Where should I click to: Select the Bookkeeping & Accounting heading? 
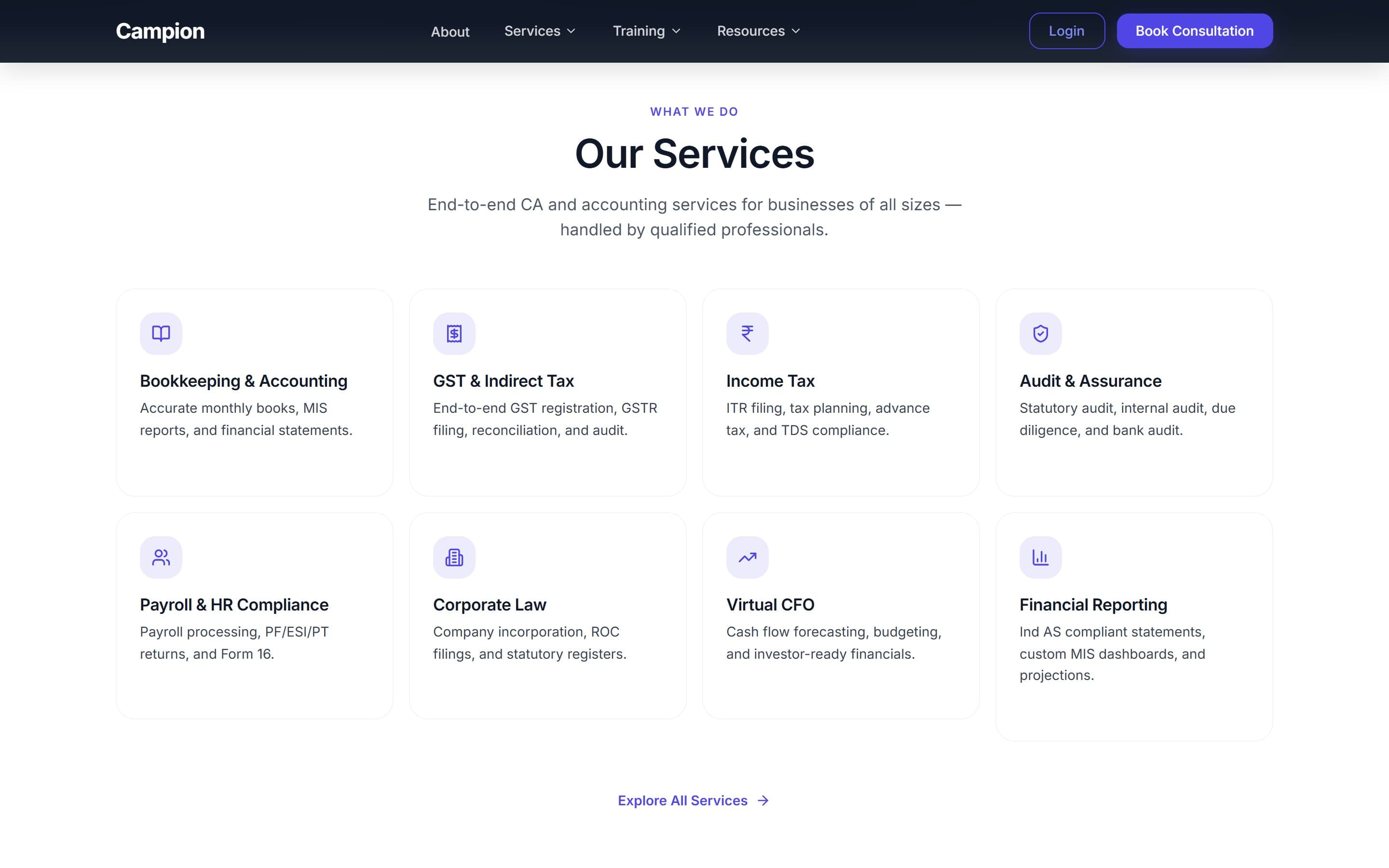[x=244, y=381]
